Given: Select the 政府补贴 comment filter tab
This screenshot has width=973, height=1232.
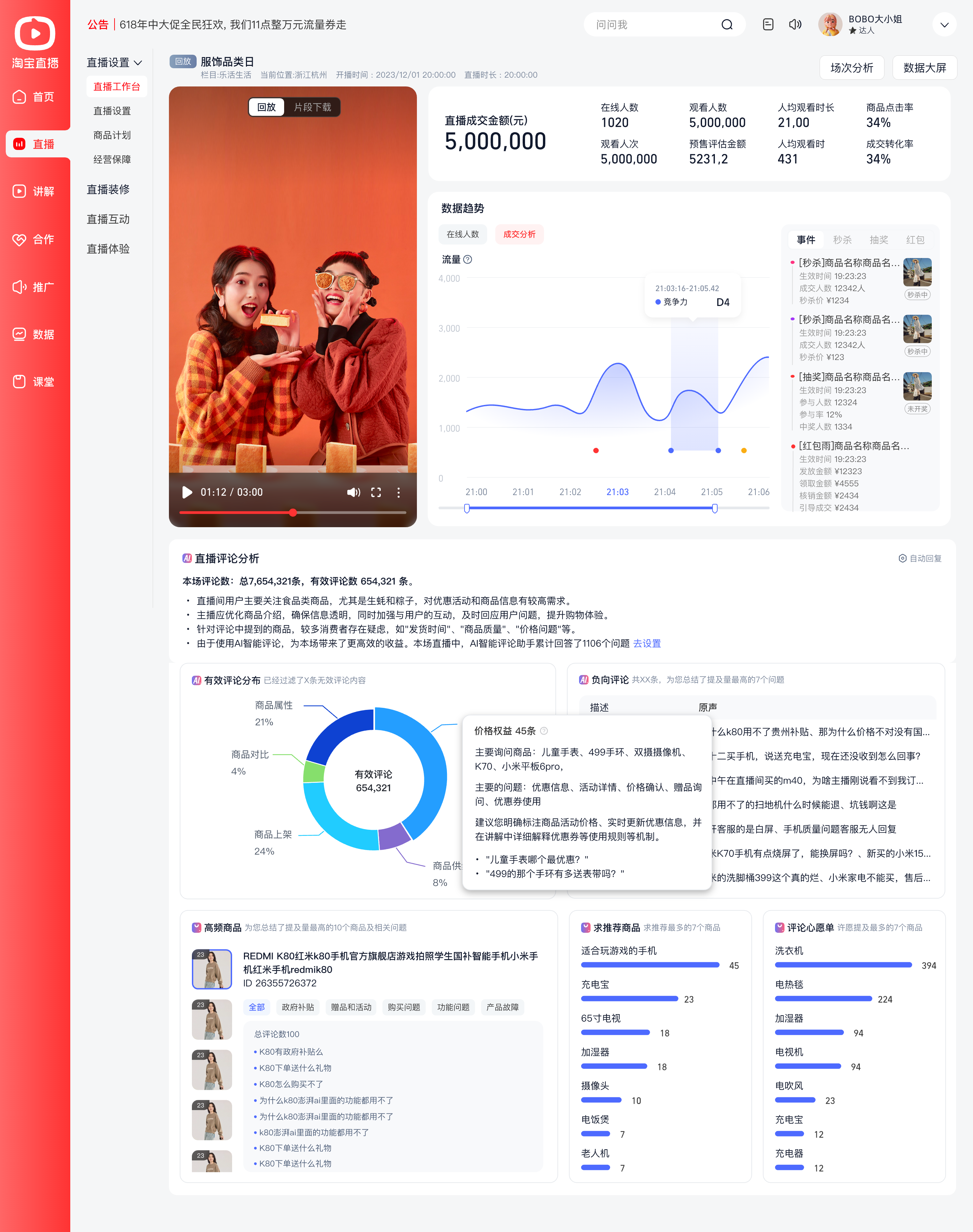Looking at the screenshot, I should coord(298,1007).
